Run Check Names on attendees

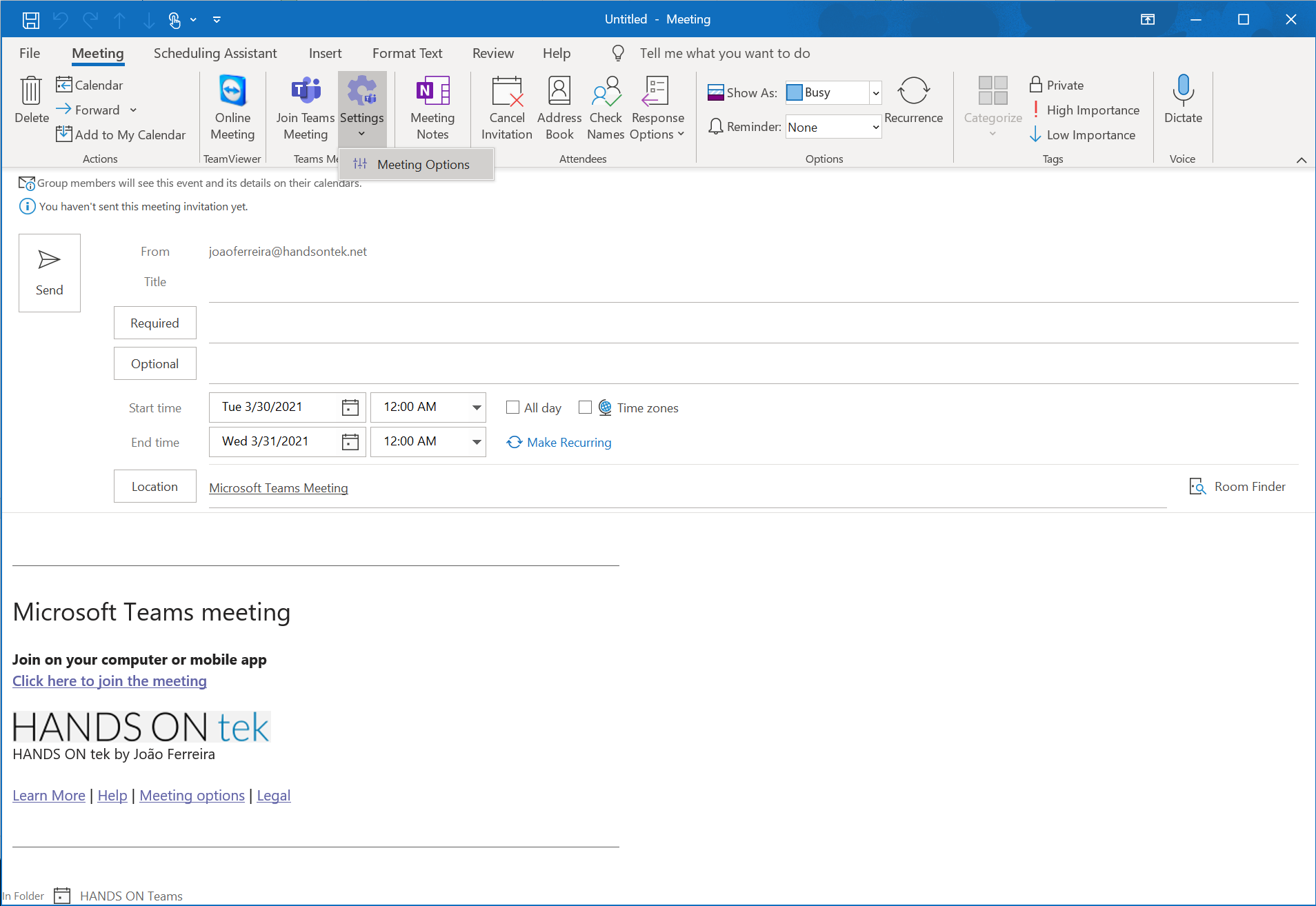coord(605,107)
